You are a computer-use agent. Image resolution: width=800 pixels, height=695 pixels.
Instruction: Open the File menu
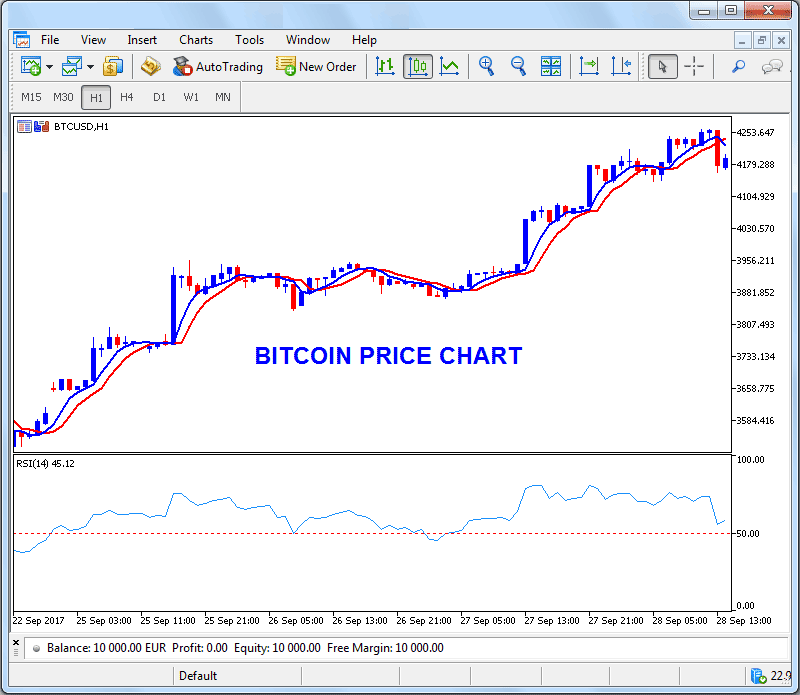[50, 40]
